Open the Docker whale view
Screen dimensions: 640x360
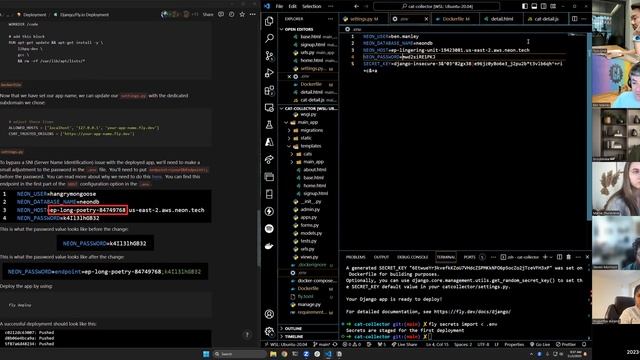269,246
